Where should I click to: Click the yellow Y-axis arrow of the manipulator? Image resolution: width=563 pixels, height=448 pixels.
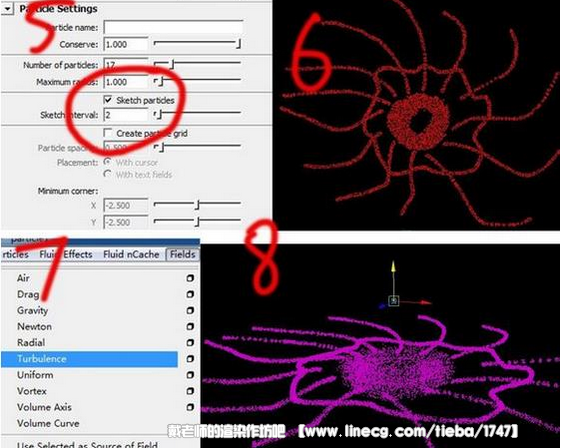coord(394,267)
